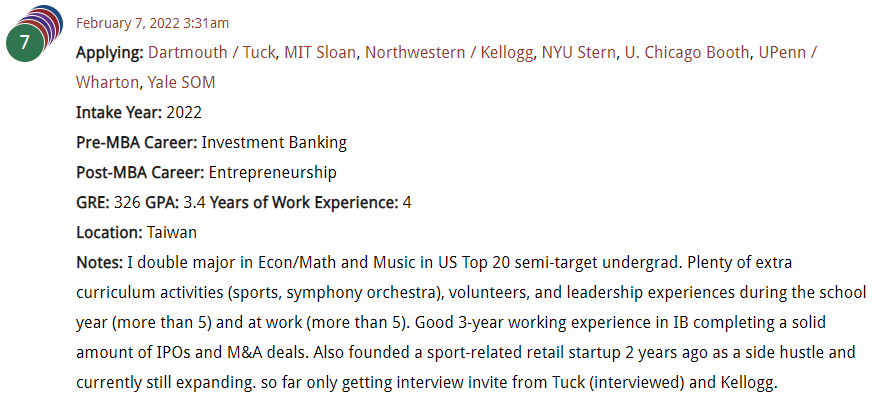
Task: Click the Location value Taiwan
Action: click(172, 232)
